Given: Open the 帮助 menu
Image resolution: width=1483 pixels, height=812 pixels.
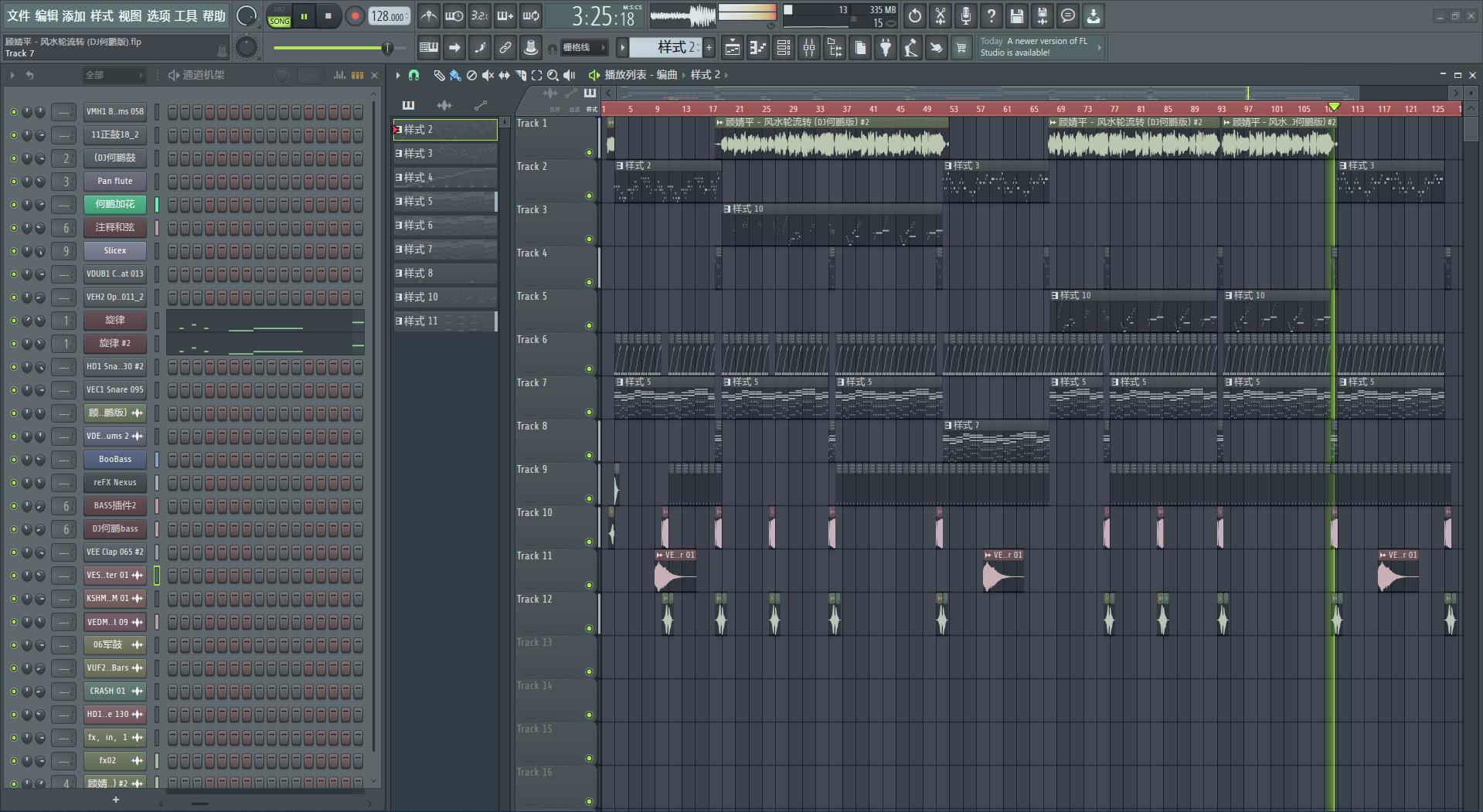Looking at the screenshot, I should (214, 15).
